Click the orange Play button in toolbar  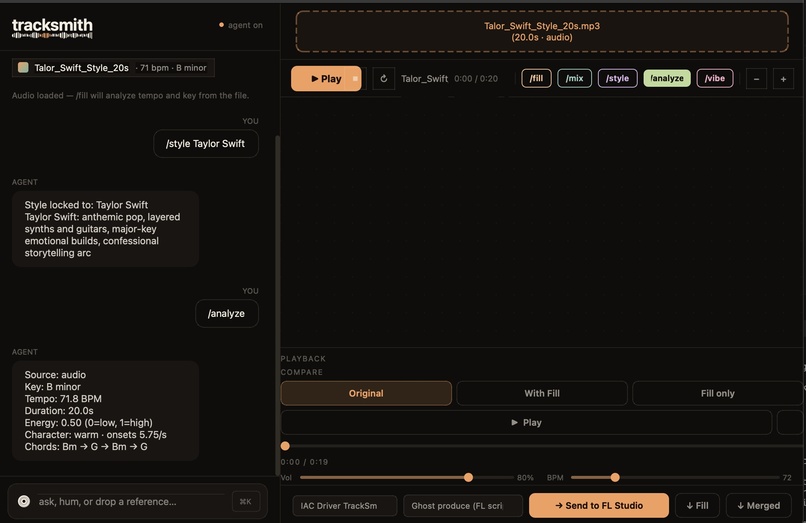click(326, 79)
